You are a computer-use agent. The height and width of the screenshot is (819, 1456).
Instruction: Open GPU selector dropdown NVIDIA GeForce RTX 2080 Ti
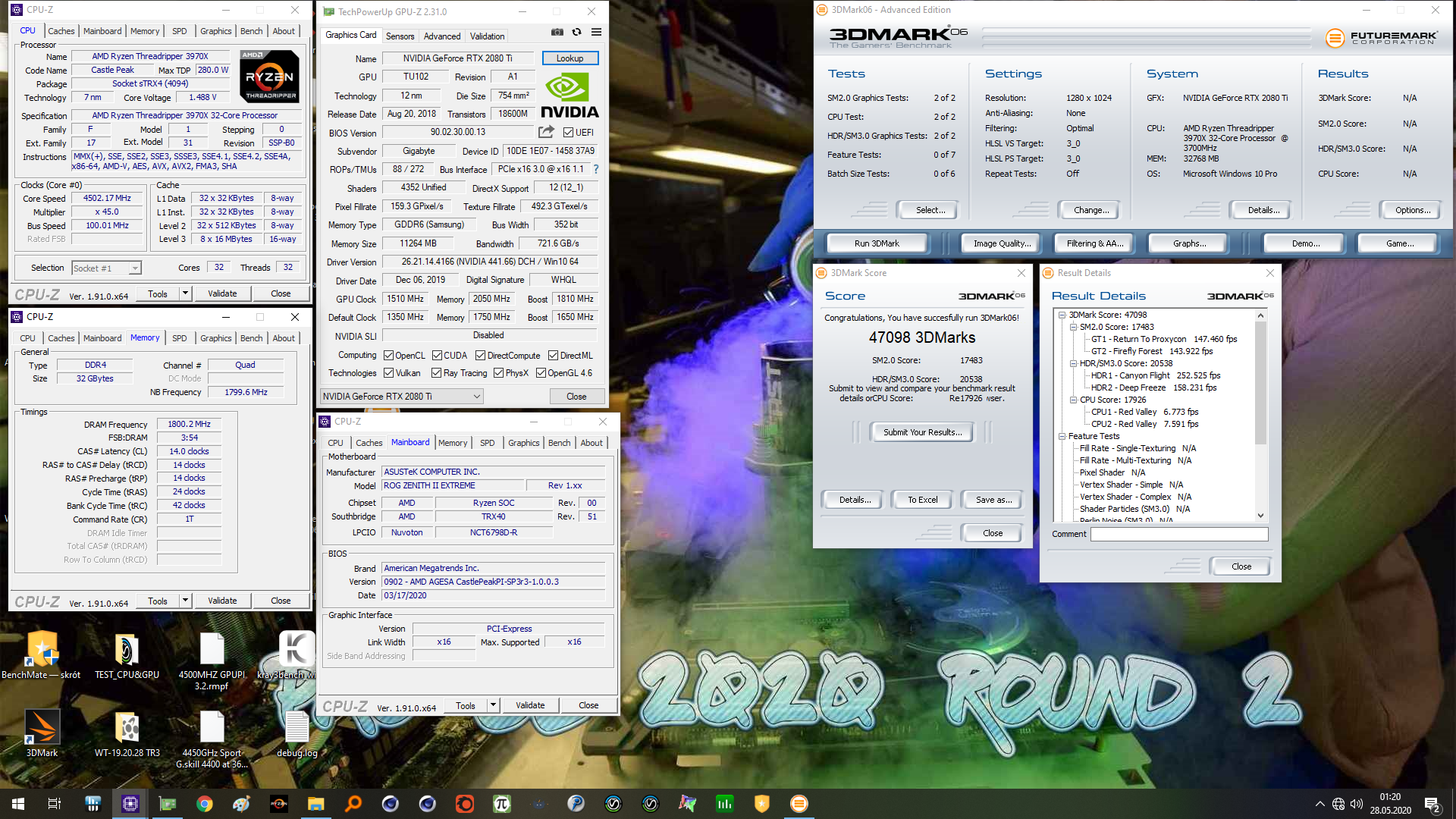pyautogui.click(x=402, y=396)
